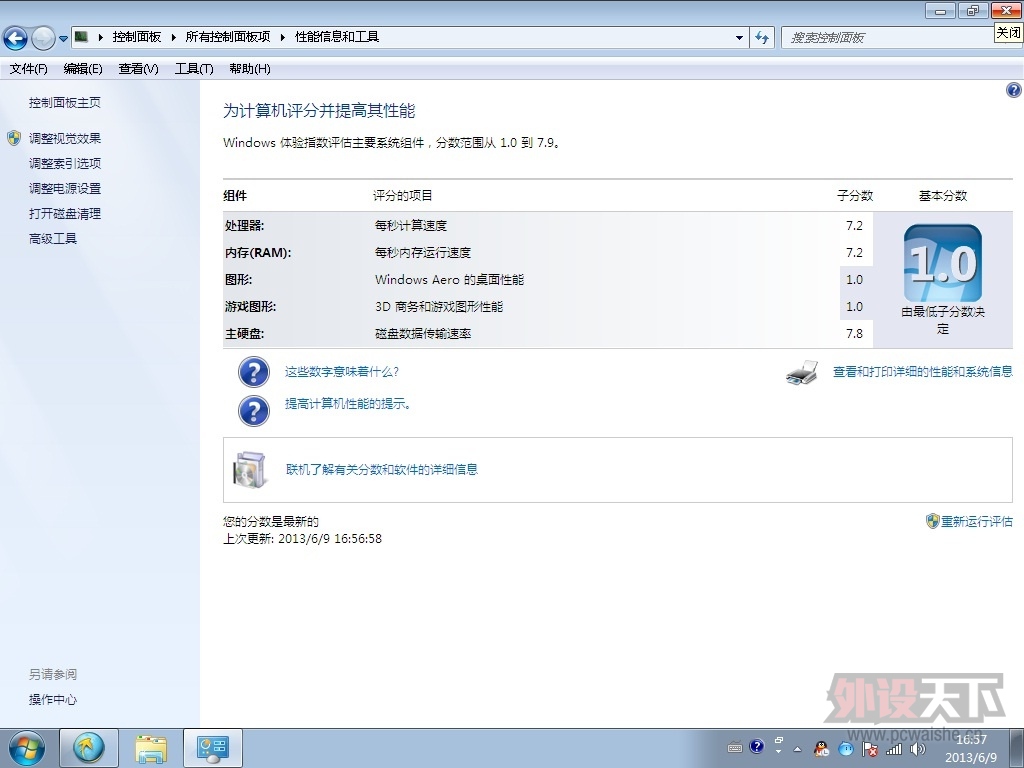Click the blue round face tray icon
The height and width of the screenshot is (768, 1024).
(846, 748)
